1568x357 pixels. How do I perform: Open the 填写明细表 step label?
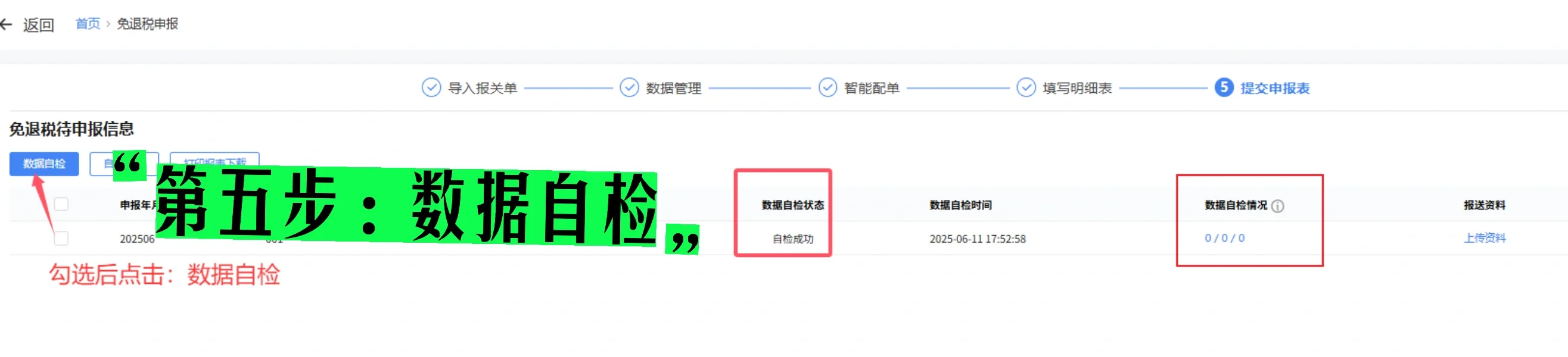click(x=1077, y=88)
